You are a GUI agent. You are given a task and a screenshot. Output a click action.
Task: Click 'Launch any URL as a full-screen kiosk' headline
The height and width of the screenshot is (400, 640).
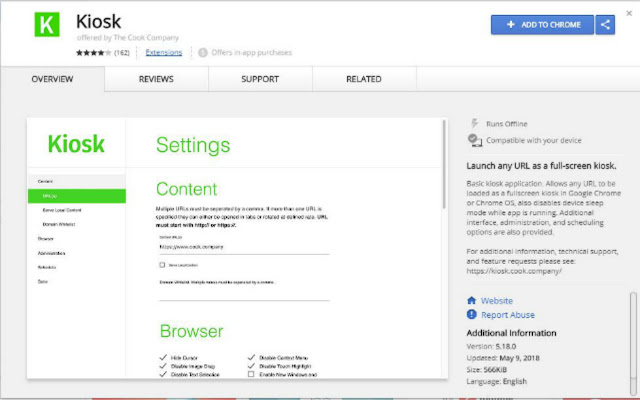coord(541,166)
